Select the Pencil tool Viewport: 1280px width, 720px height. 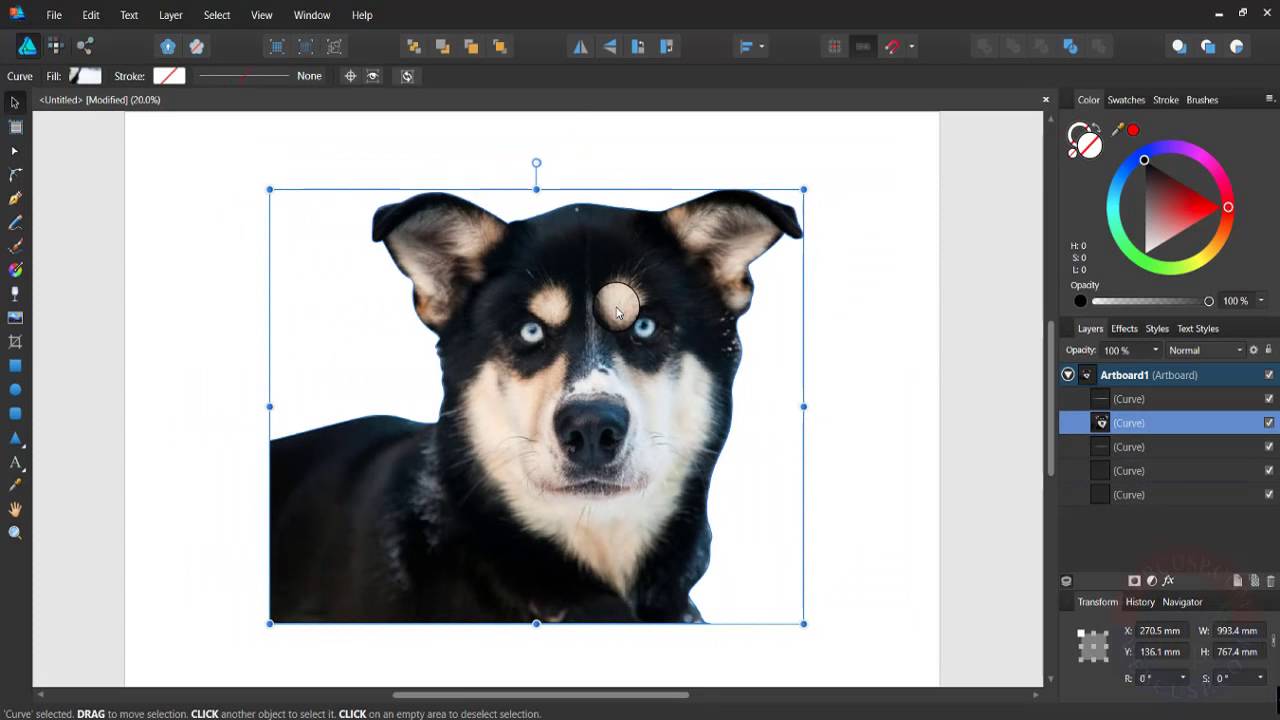(15, 222)
